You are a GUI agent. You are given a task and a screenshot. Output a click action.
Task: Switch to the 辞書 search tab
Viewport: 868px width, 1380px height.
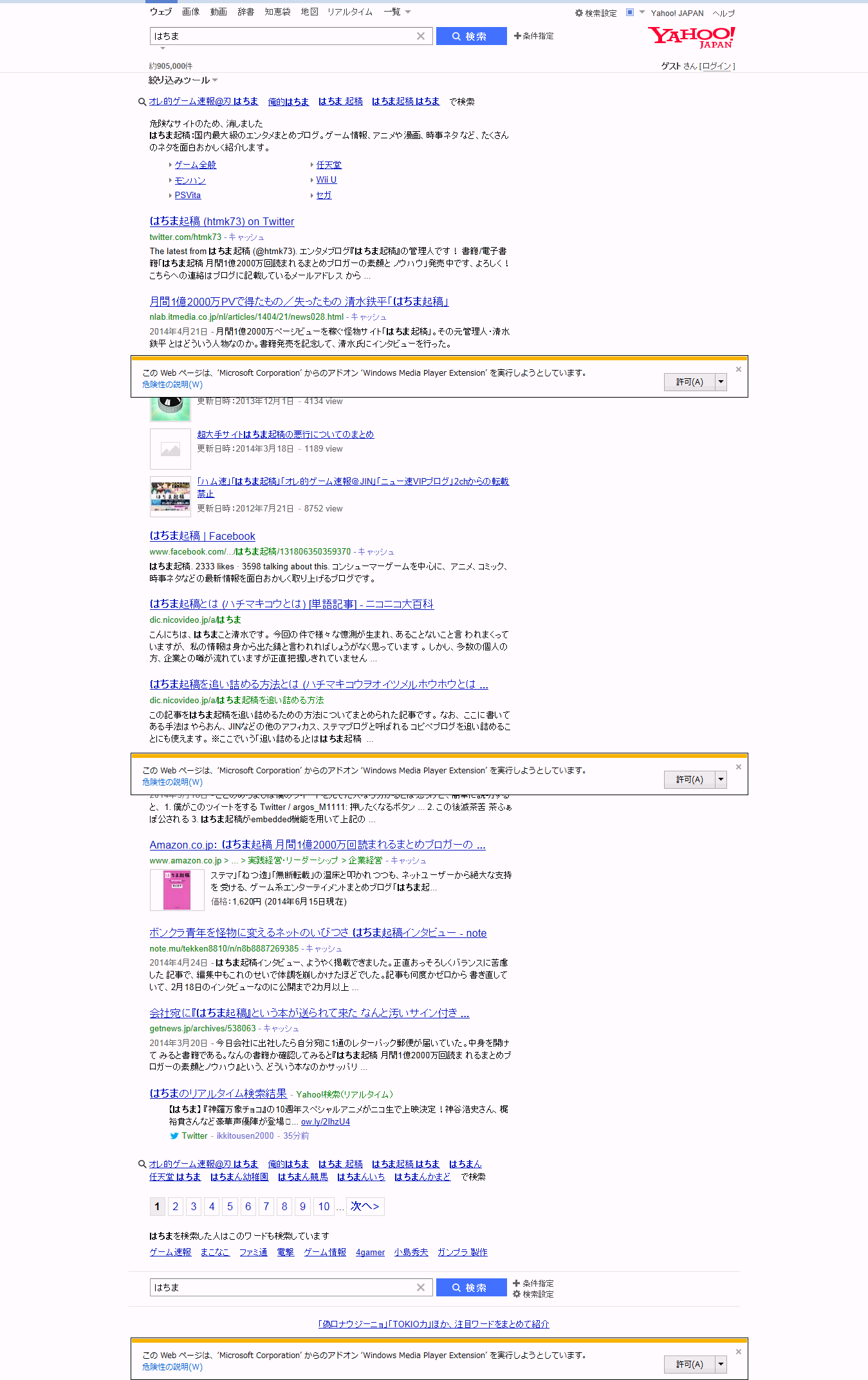(246, 12)
